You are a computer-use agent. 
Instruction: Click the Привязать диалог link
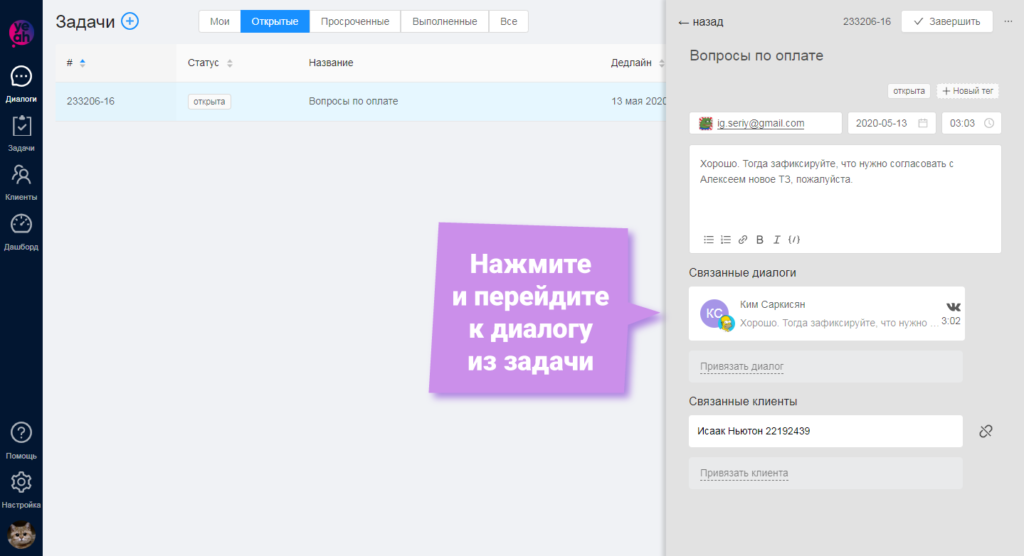741,367
